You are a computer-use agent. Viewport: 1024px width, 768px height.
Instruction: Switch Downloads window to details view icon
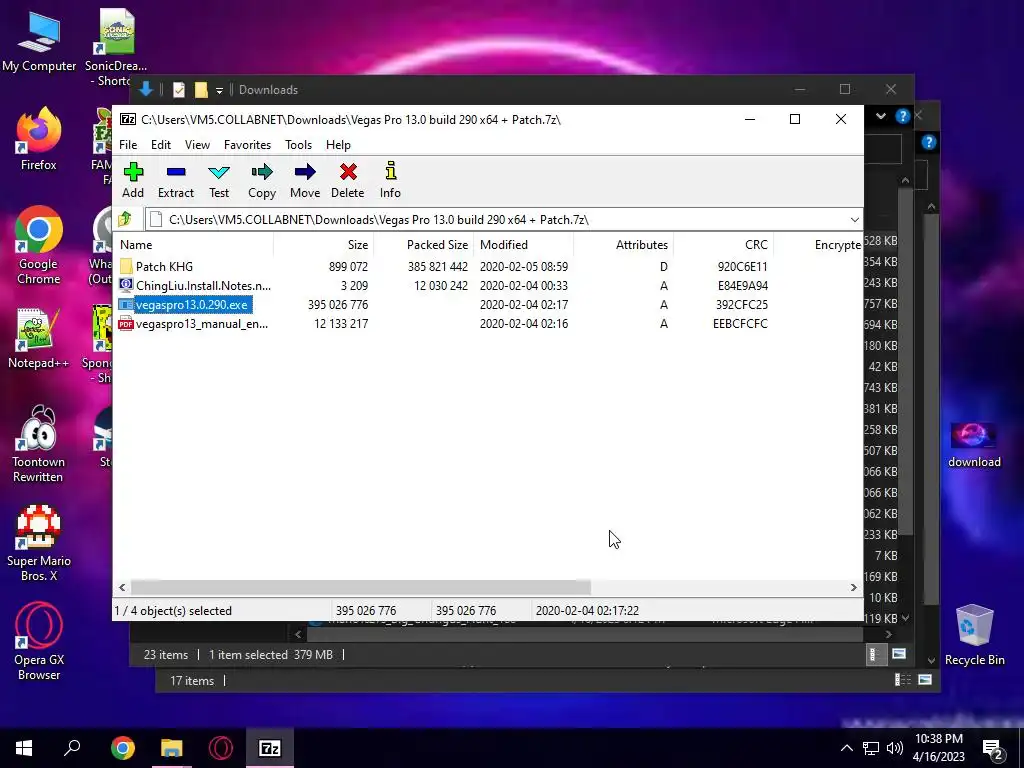tap(874, 654)
